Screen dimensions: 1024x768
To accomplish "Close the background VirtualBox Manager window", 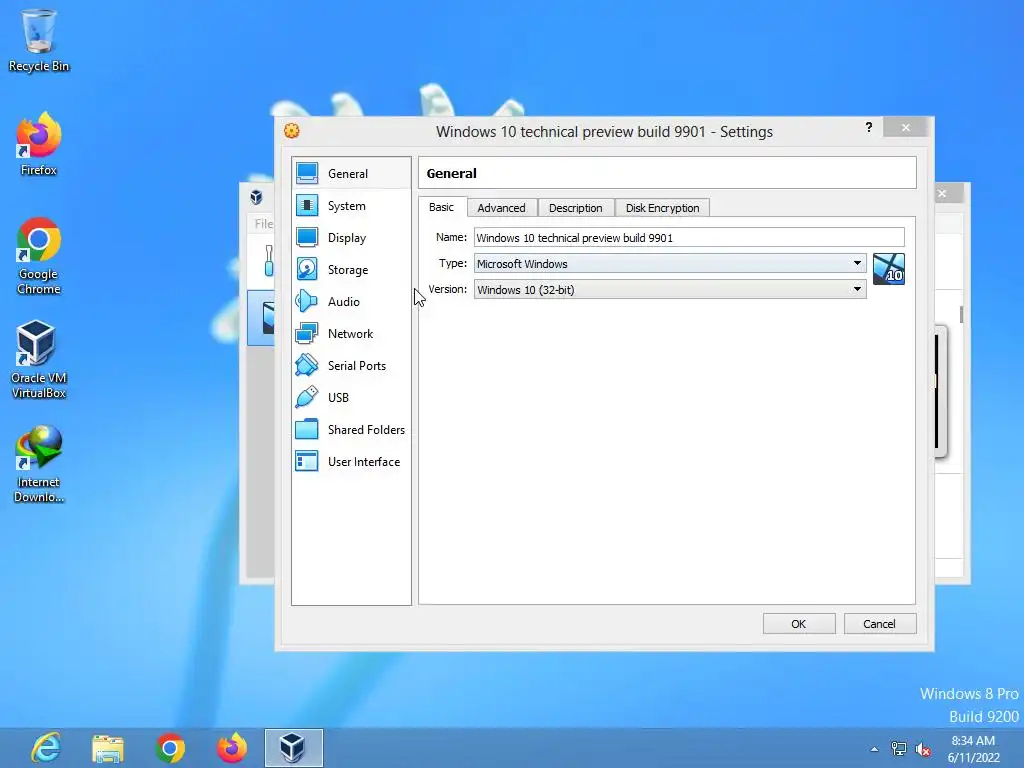I will tap(942, 193).
